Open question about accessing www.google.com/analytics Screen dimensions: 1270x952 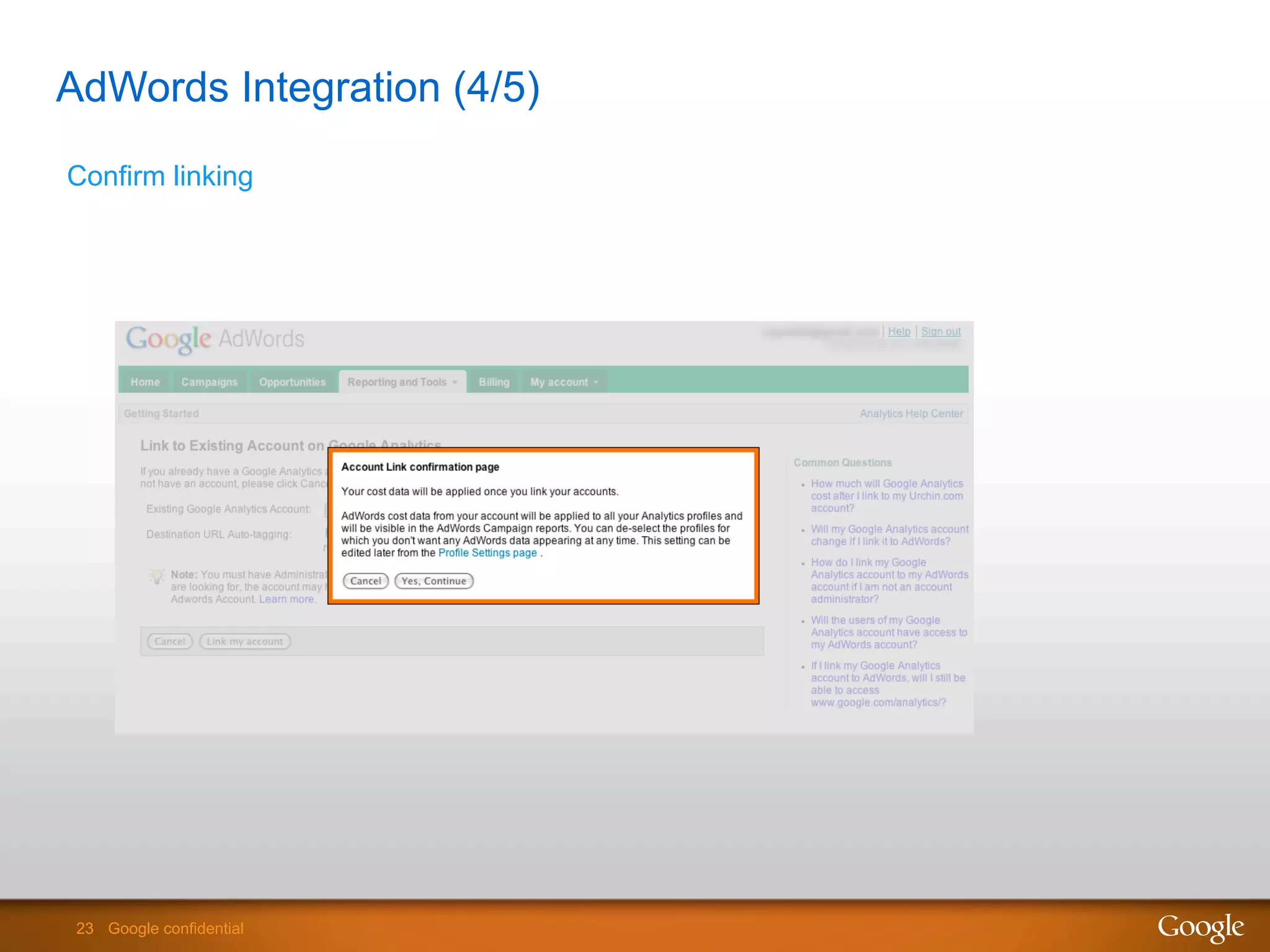888,684
